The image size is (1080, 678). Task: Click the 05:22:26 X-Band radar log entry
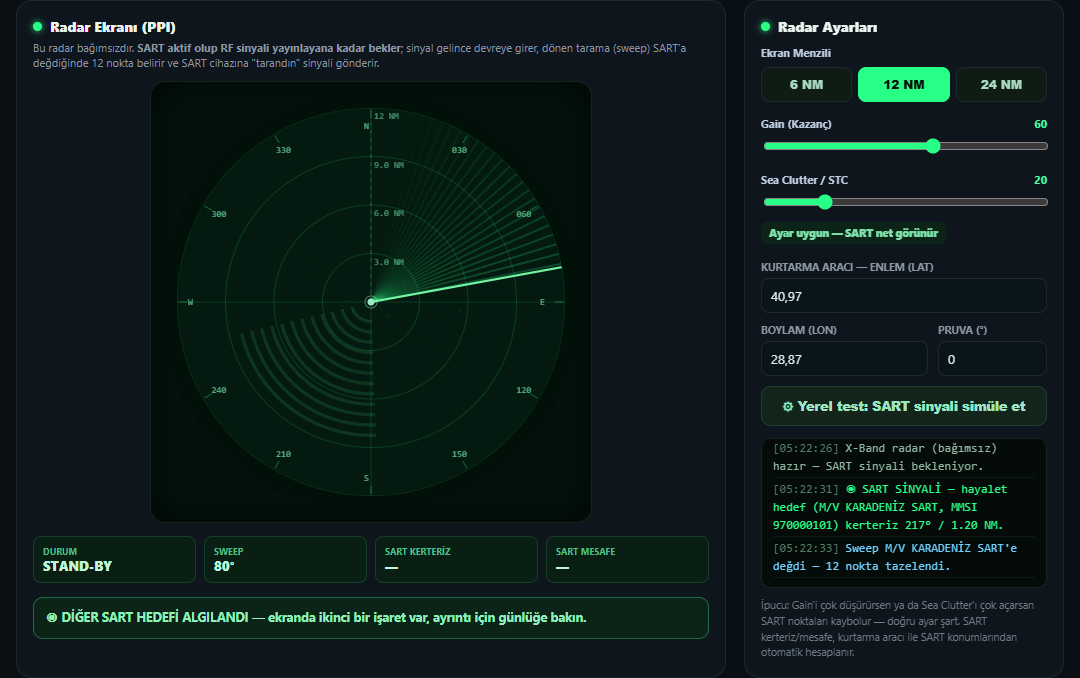tap(904, 458)
